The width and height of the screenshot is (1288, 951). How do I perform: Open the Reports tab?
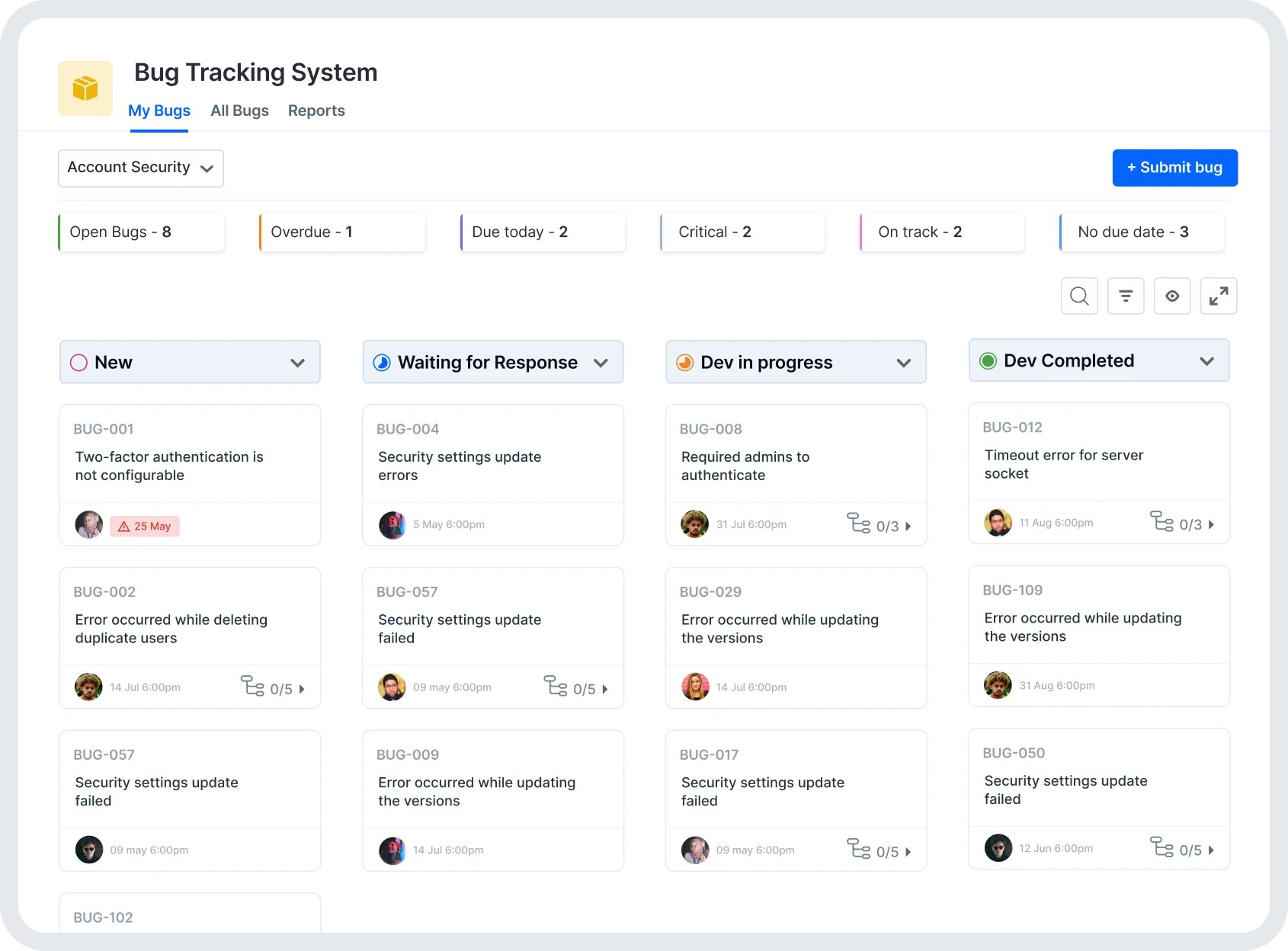[316, 110]
